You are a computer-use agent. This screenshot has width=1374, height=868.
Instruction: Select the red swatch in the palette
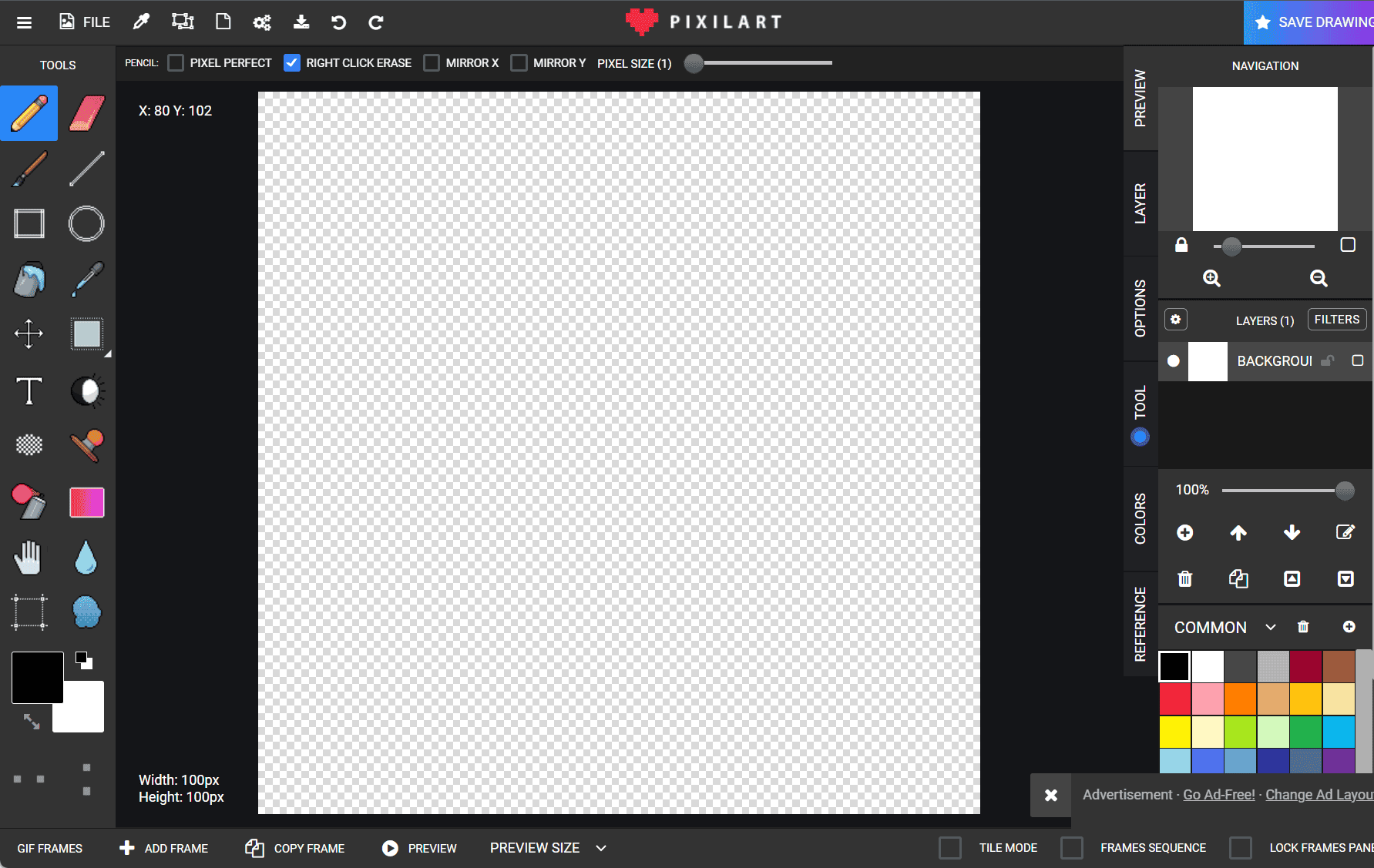(x=1174, y=699)
